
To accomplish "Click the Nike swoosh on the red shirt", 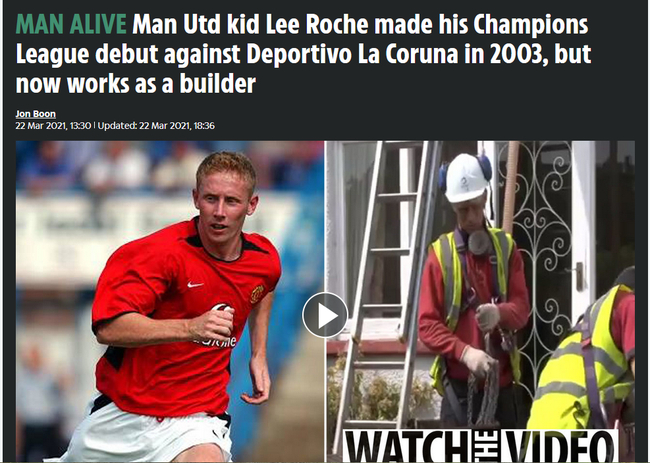I will point(195,285).
